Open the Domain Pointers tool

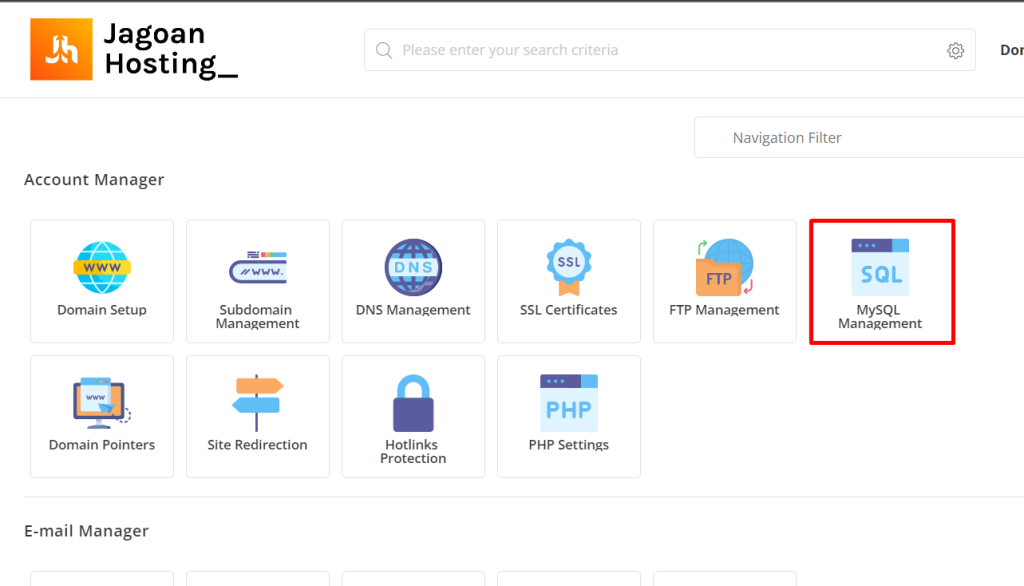tap(101, 417)
